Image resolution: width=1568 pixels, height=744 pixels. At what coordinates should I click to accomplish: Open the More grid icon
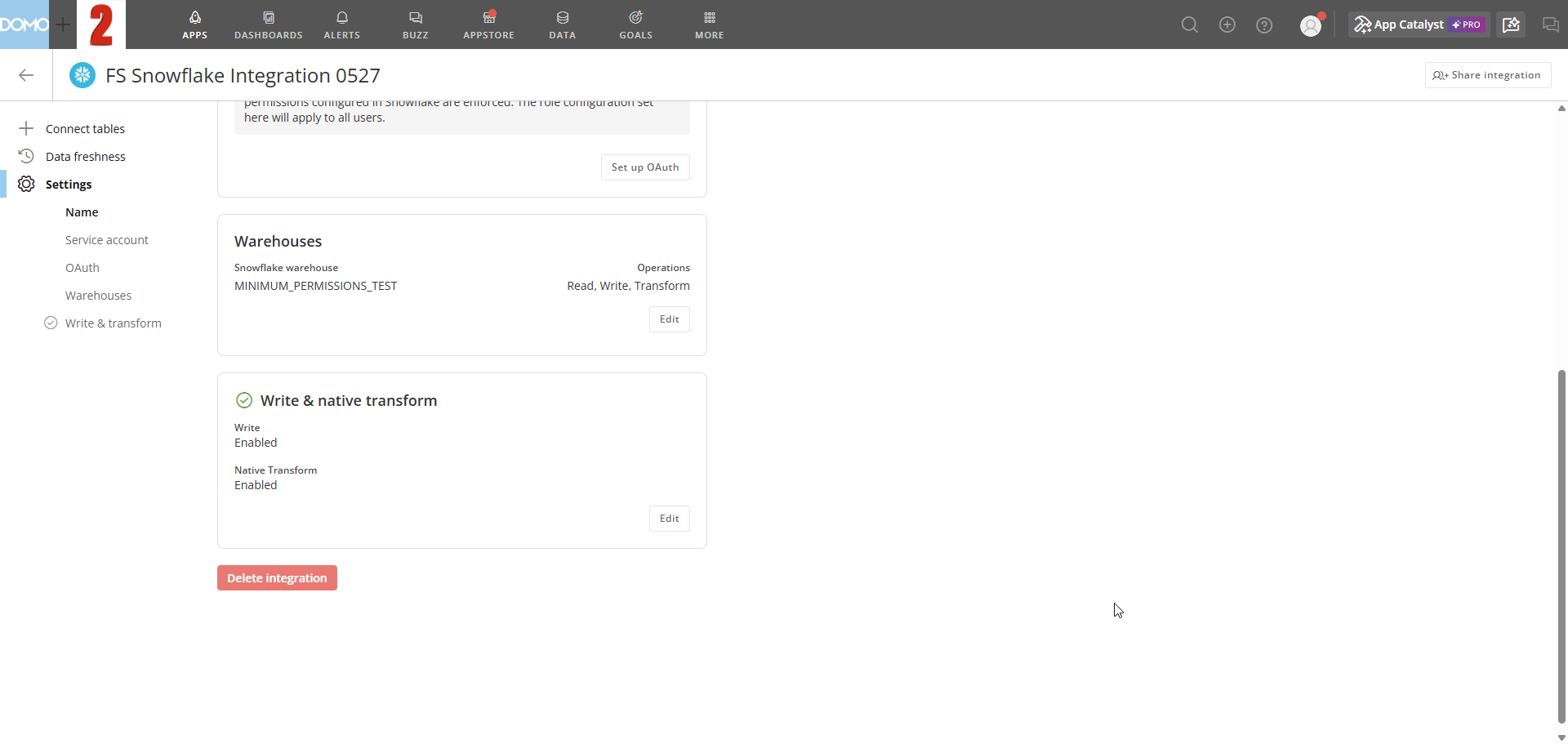[710, 17]
